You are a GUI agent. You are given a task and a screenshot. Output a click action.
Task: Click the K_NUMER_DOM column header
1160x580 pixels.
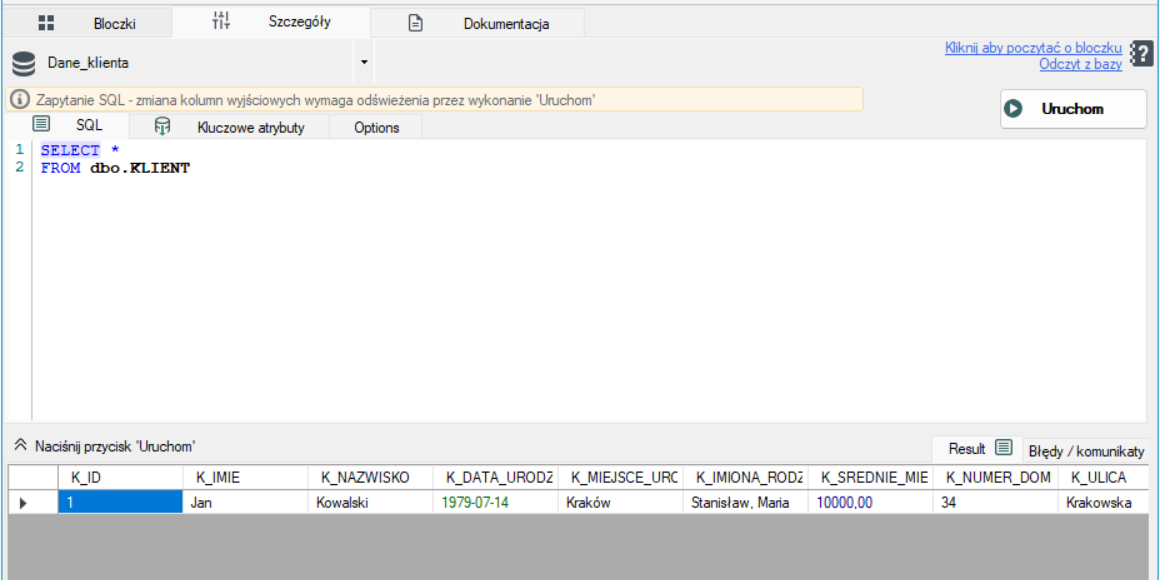click(x=996, y=477)
